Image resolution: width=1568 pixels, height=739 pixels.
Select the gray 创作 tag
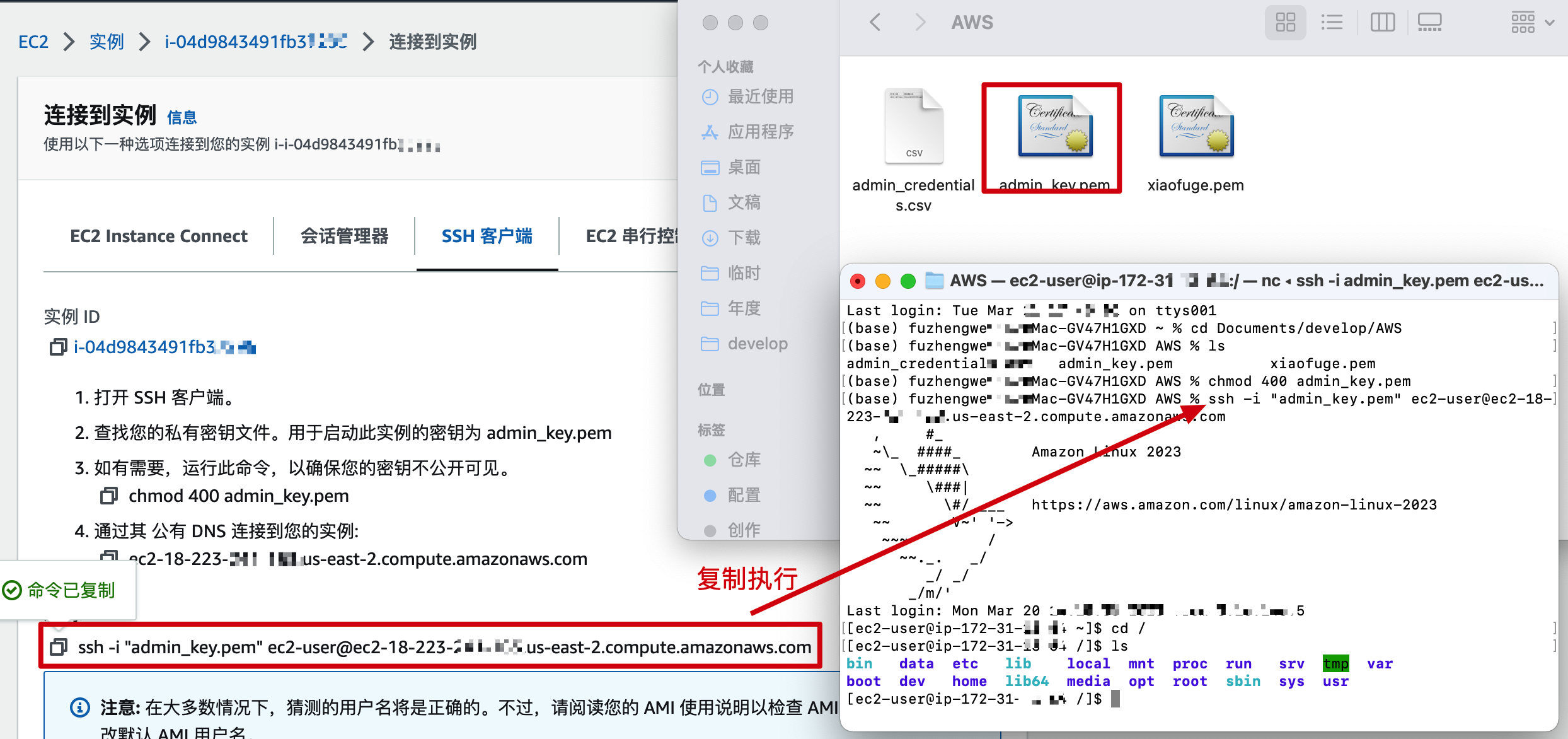coord(731,530)
